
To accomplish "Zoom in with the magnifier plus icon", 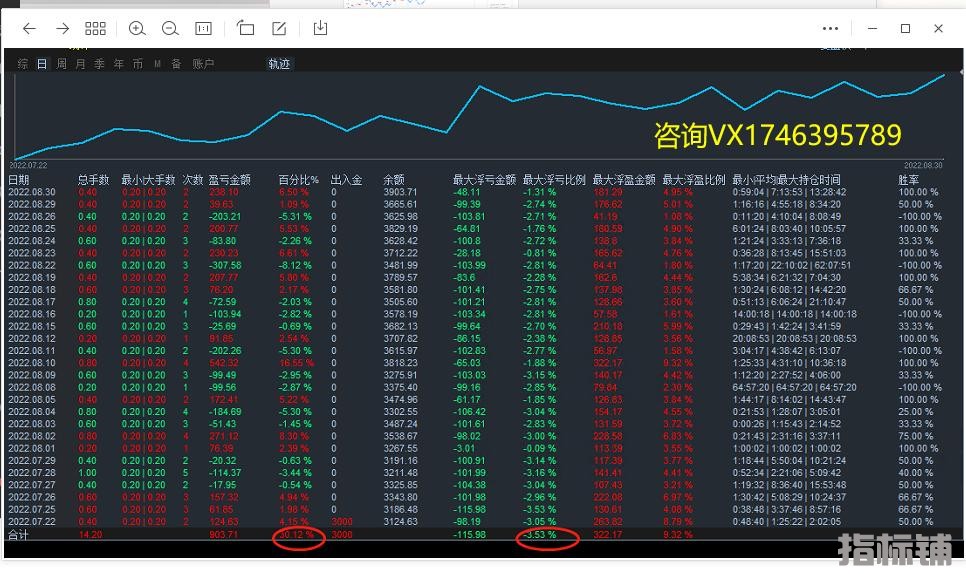I will [x=137, y=28].
